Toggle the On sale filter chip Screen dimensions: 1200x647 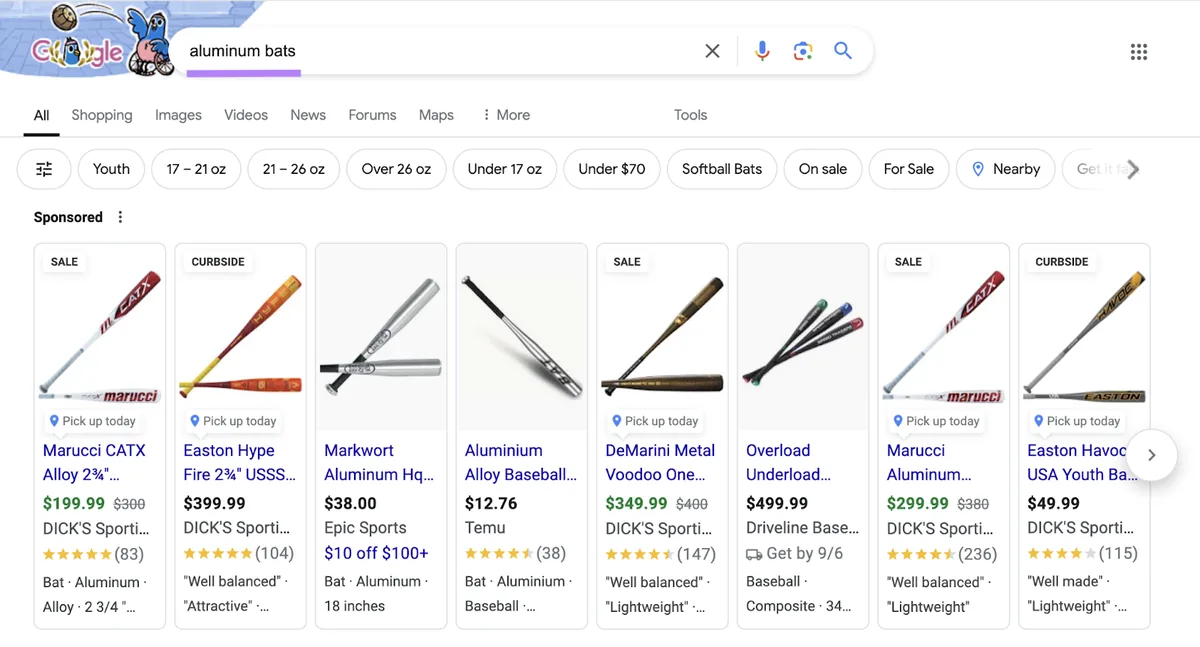[823, 169]
